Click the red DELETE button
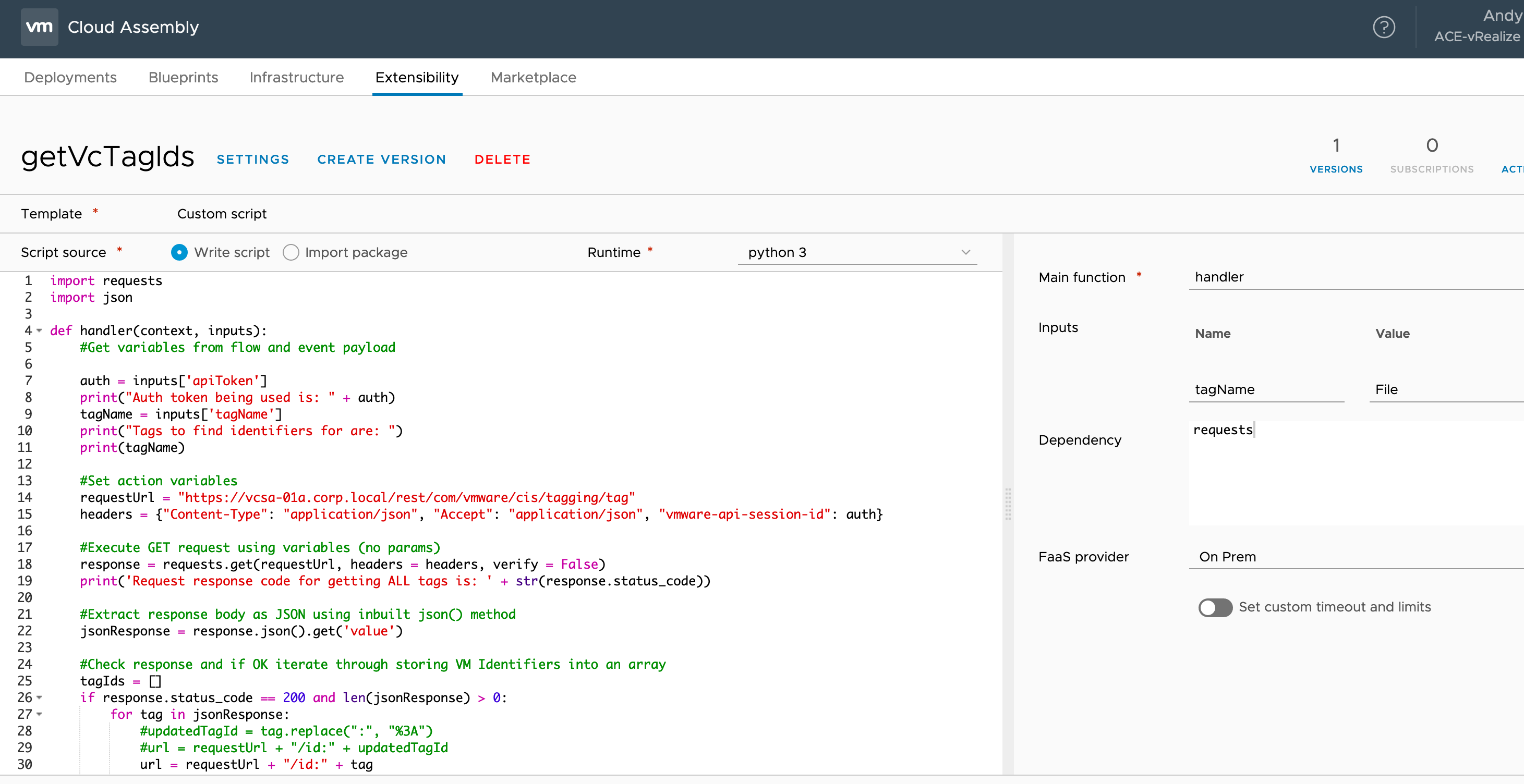 (502, 160)
